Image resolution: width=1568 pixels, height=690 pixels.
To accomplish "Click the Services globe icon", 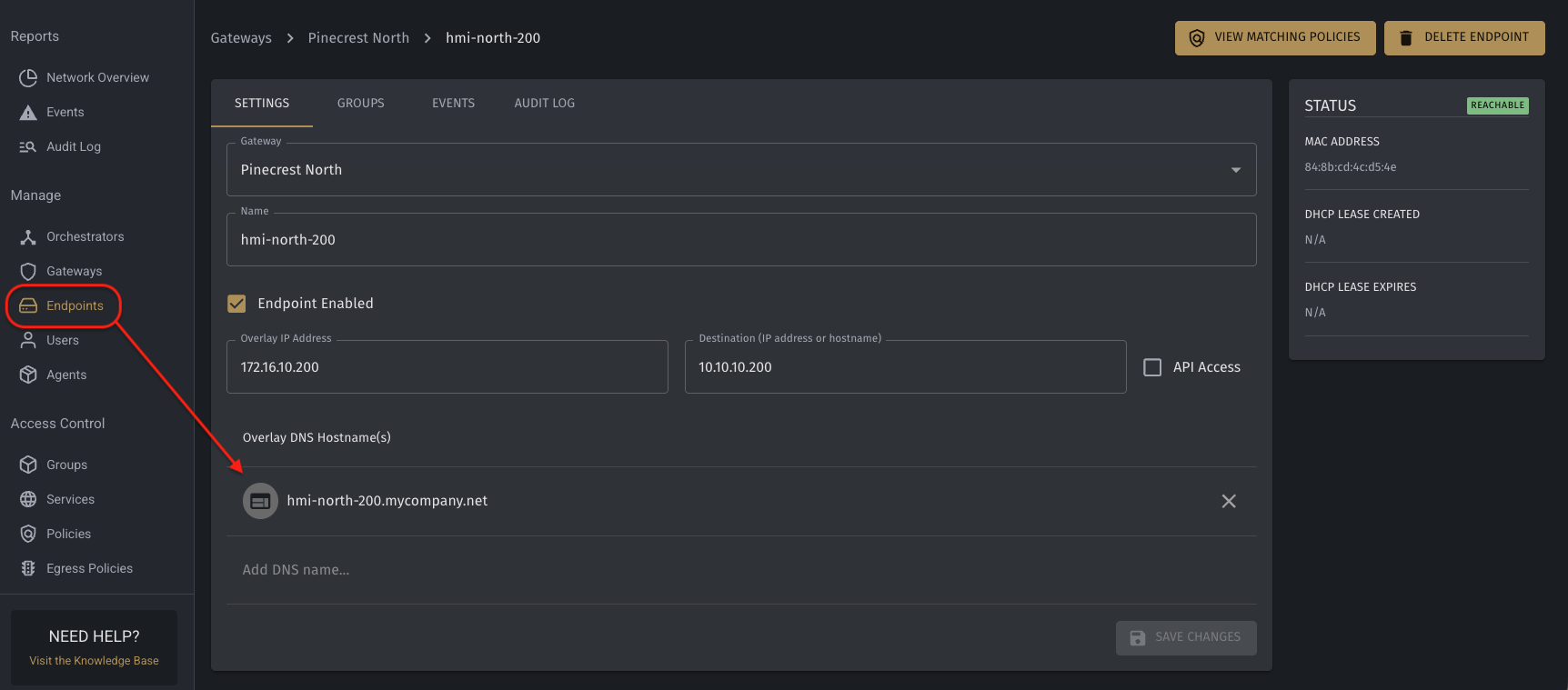I will pos(28,499).
